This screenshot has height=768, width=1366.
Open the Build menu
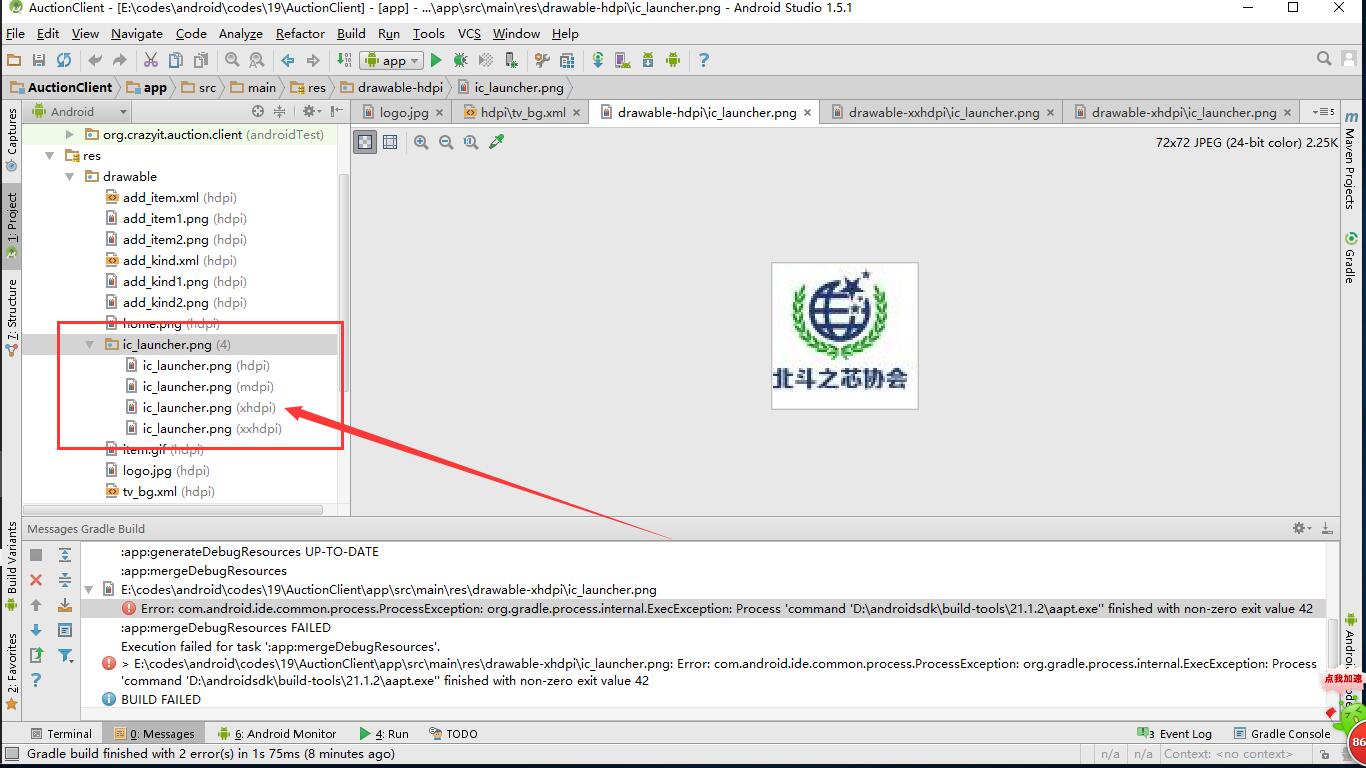click(x=351, y=33)
